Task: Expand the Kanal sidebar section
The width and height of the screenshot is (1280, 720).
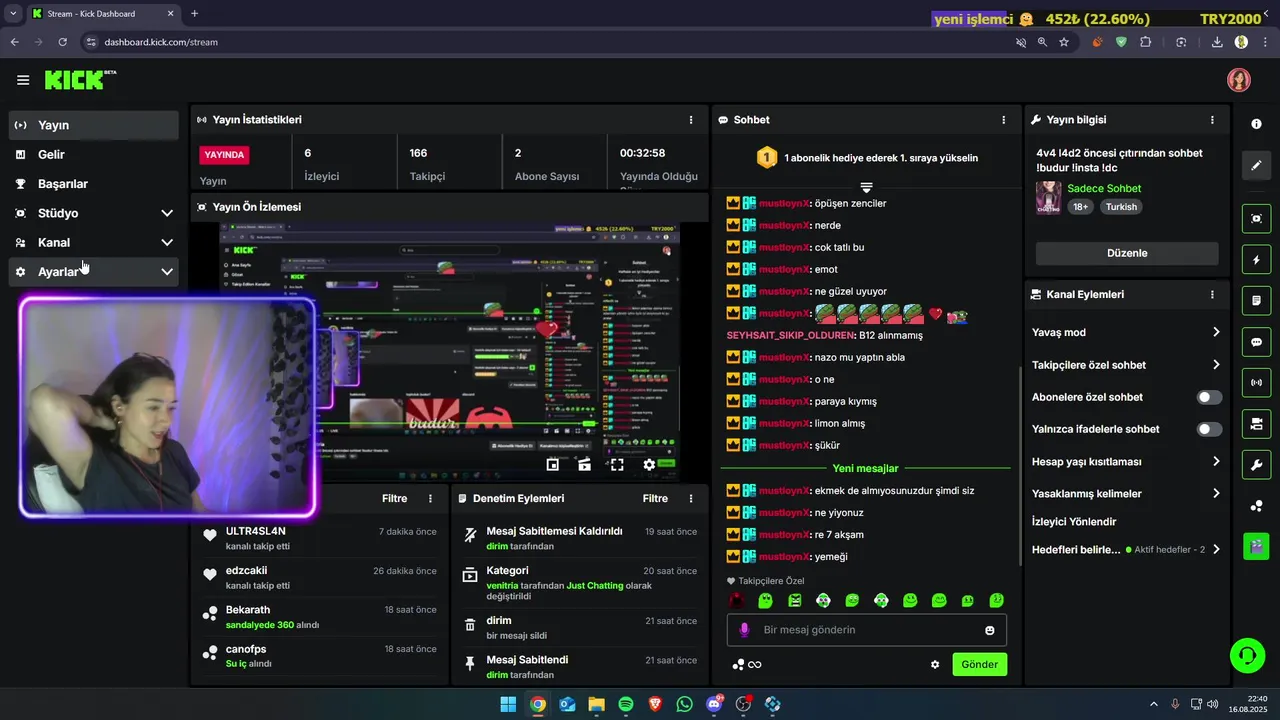Action: [x=94, y=242]
